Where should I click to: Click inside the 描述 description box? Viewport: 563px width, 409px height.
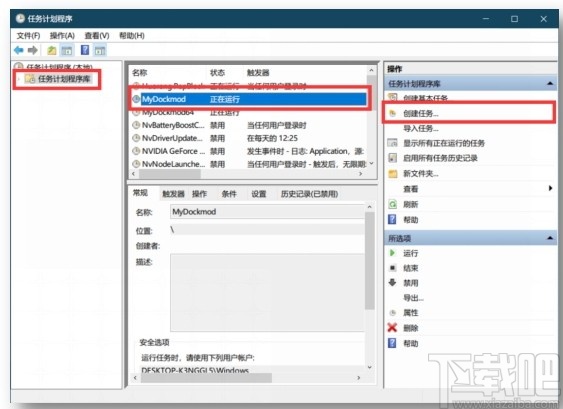[267, 292]
